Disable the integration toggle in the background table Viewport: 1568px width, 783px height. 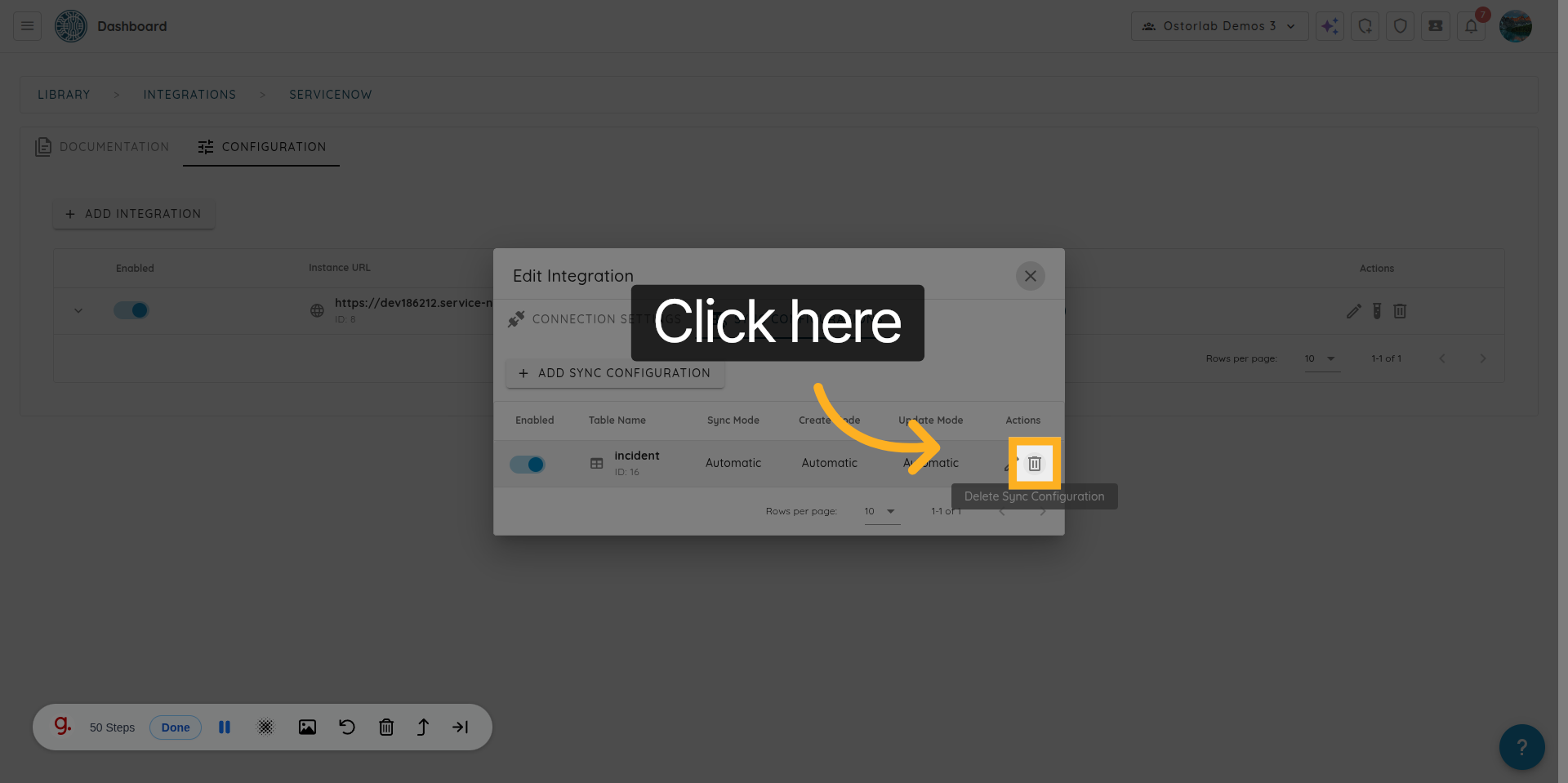click(x=131, y=310)
